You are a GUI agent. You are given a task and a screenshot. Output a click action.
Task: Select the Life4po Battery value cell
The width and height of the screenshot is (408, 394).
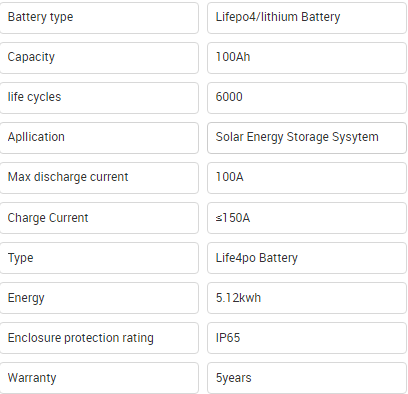[x=307, y=258]
